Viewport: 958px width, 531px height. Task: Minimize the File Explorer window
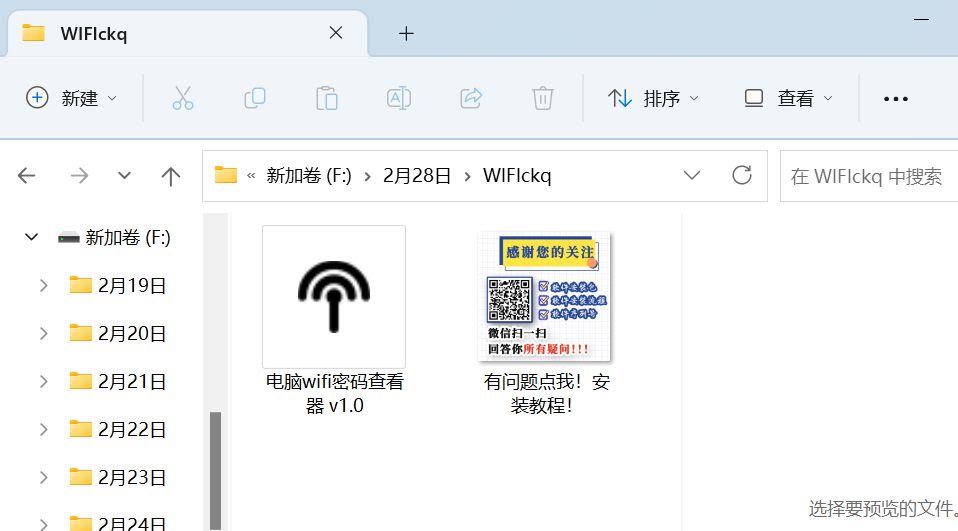921,20
